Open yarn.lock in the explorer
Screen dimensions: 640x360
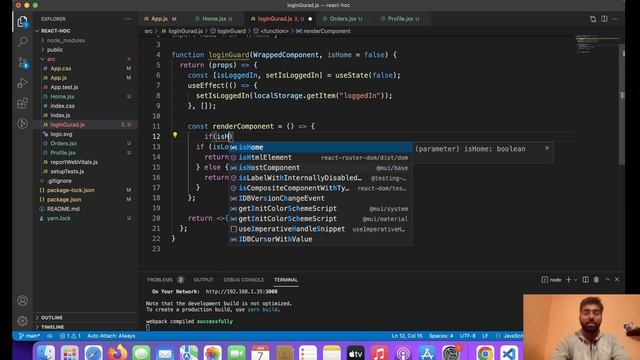point(58,218)
